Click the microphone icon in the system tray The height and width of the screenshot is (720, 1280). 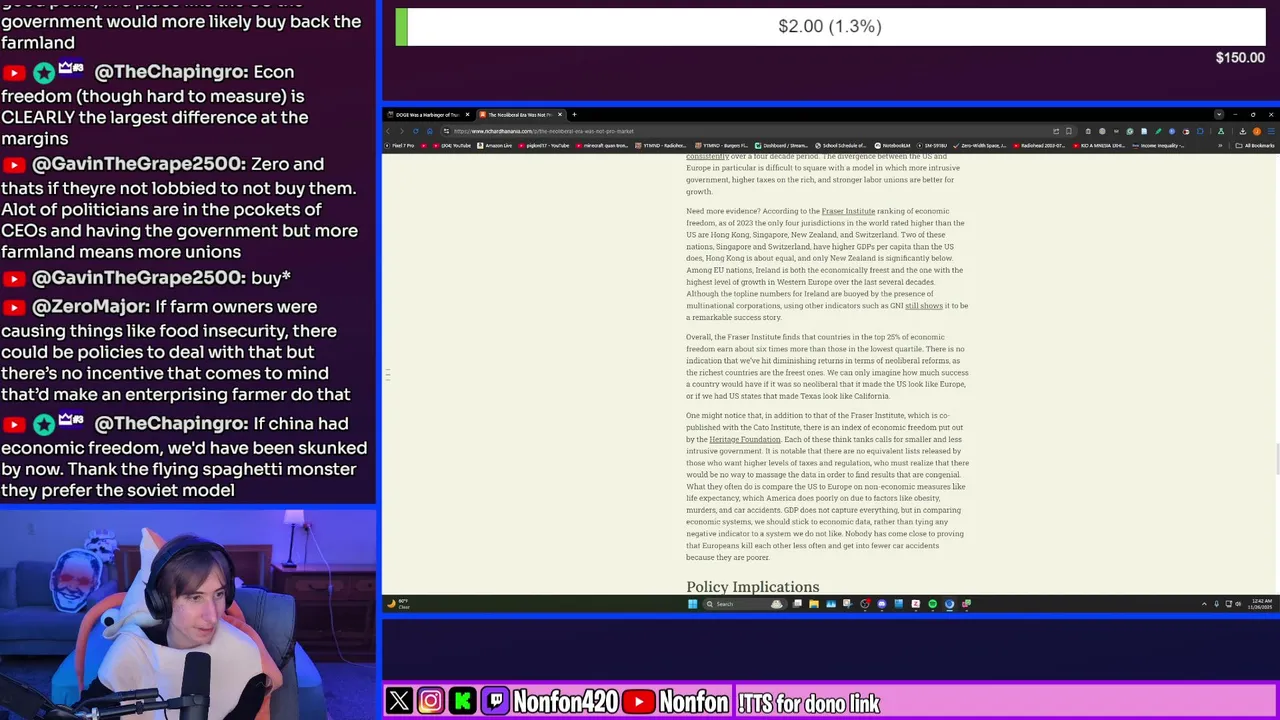click(1216, 604)
